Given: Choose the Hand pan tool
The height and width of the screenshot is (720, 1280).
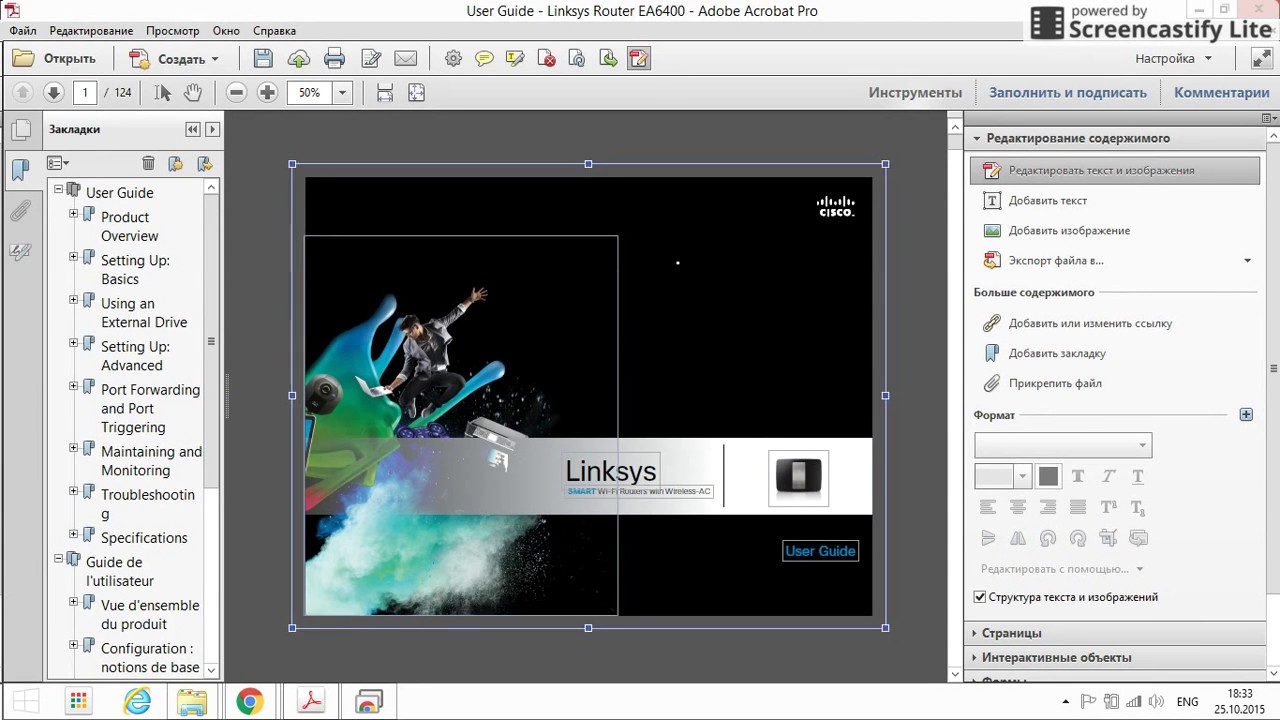Looking at the screenshot, I should click(192, 92).
